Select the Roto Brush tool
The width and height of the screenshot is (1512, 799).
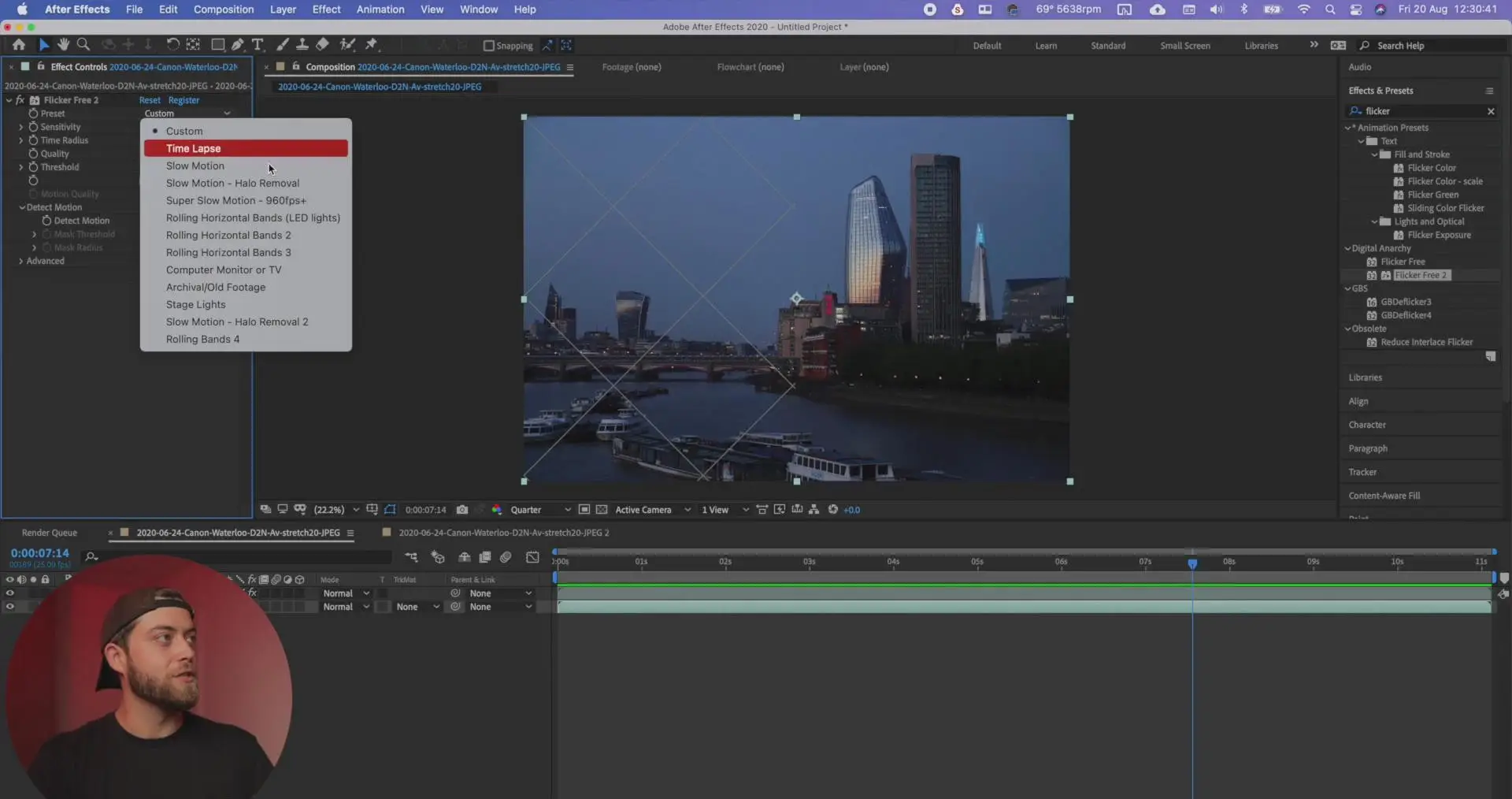coord(346,45)
